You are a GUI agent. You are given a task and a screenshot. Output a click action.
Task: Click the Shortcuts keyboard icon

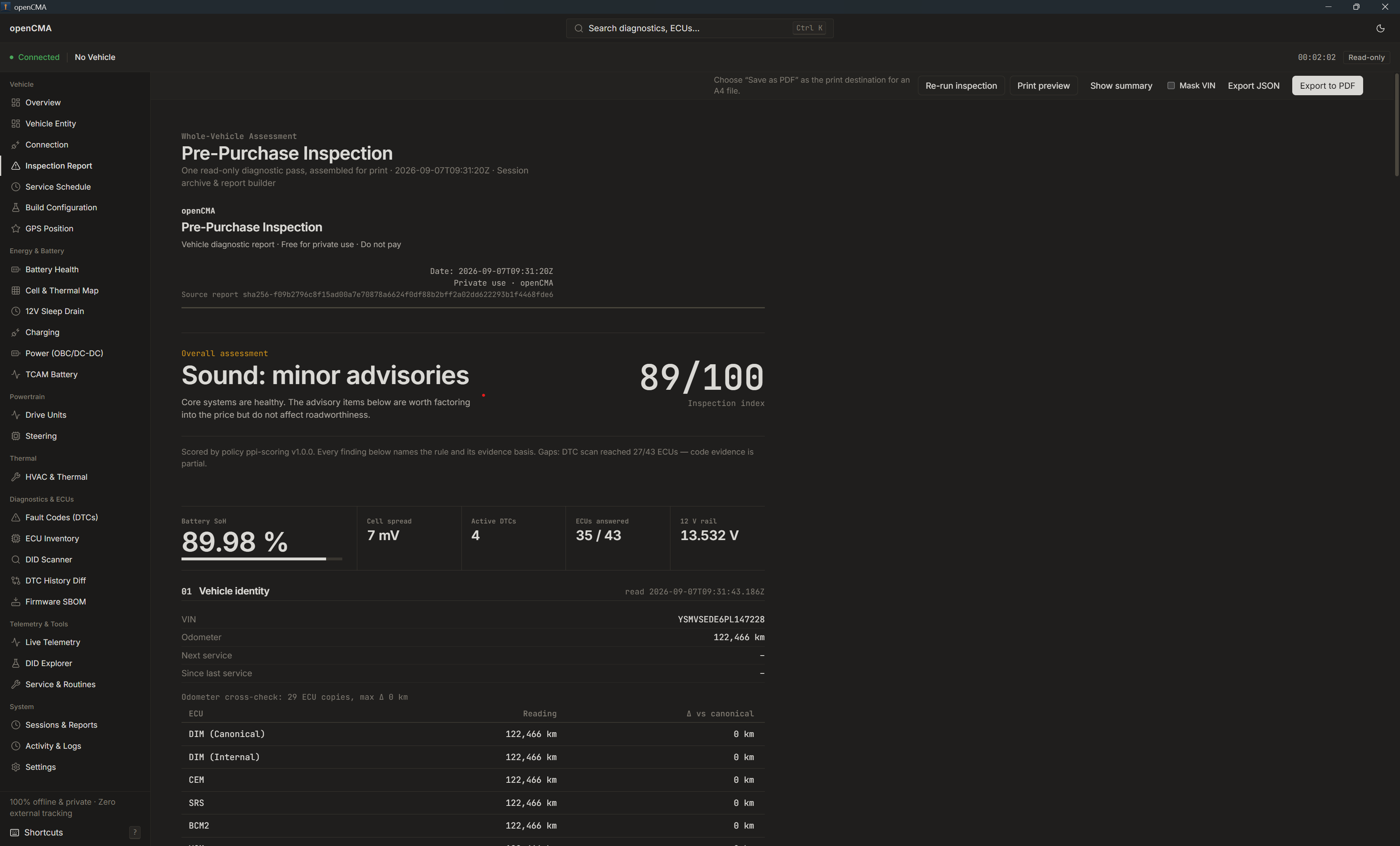pos(15,832)
